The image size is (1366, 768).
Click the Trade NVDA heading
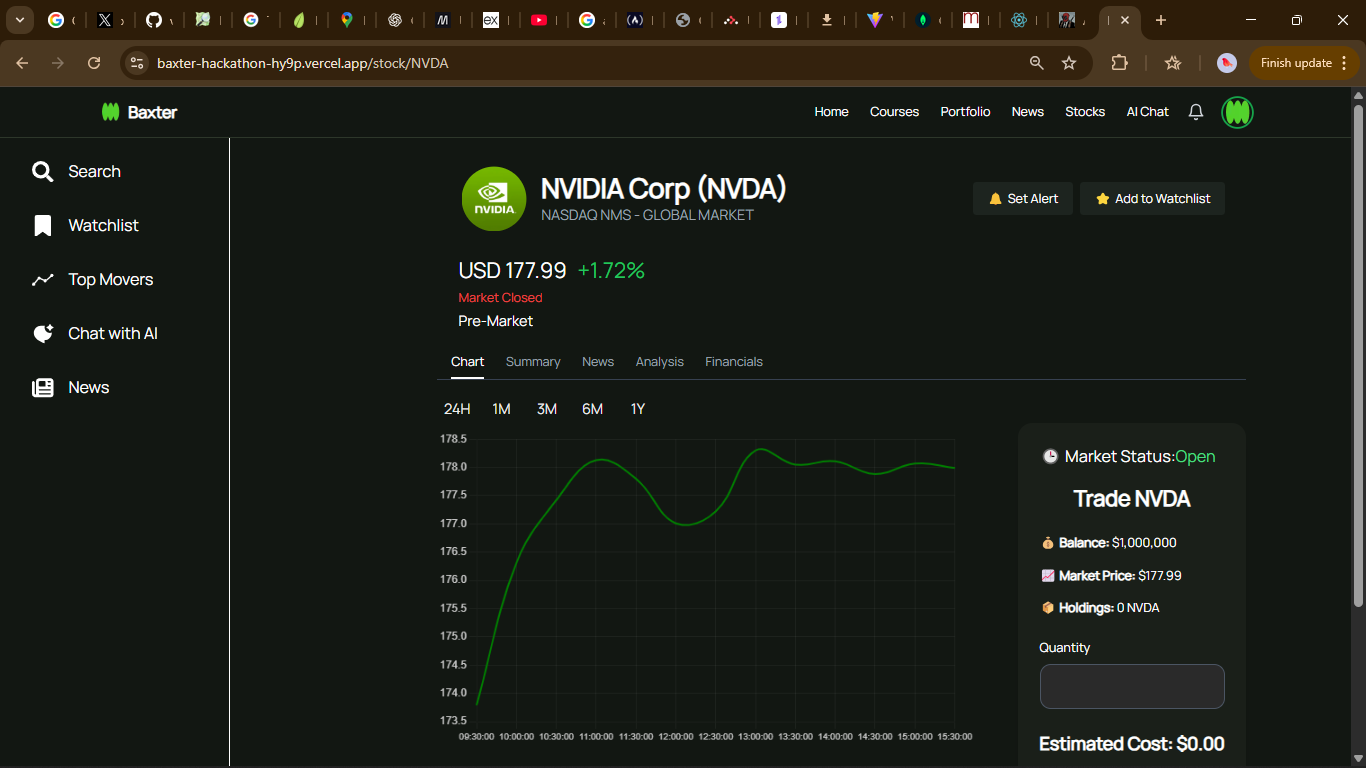pos(1132,499)
